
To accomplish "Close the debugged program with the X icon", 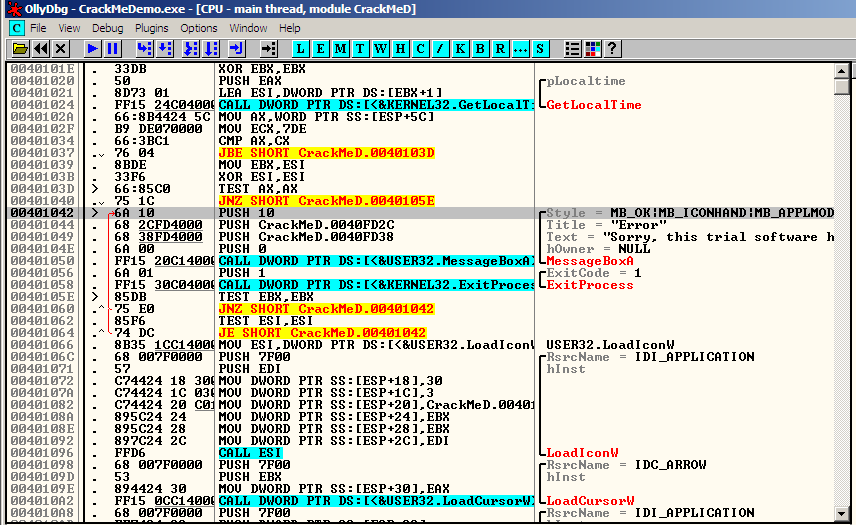I will 61,48.
